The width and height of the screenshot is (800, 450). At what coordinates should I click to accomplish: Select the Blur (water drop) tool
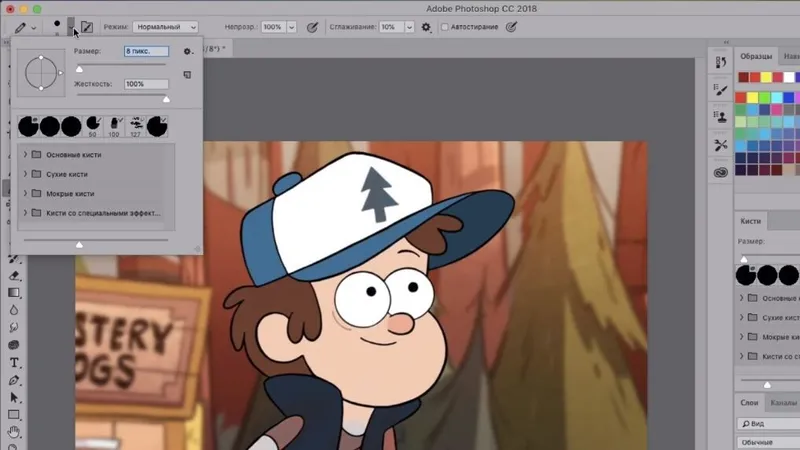click(14, 310)
